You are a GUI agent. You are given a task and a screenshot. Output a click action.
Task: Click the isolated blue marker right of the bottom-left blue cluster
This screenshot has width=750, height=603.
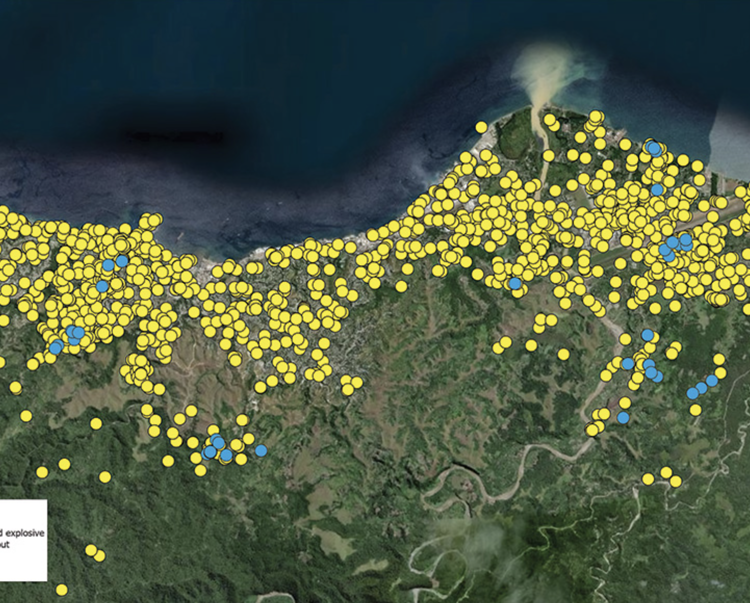261,451
